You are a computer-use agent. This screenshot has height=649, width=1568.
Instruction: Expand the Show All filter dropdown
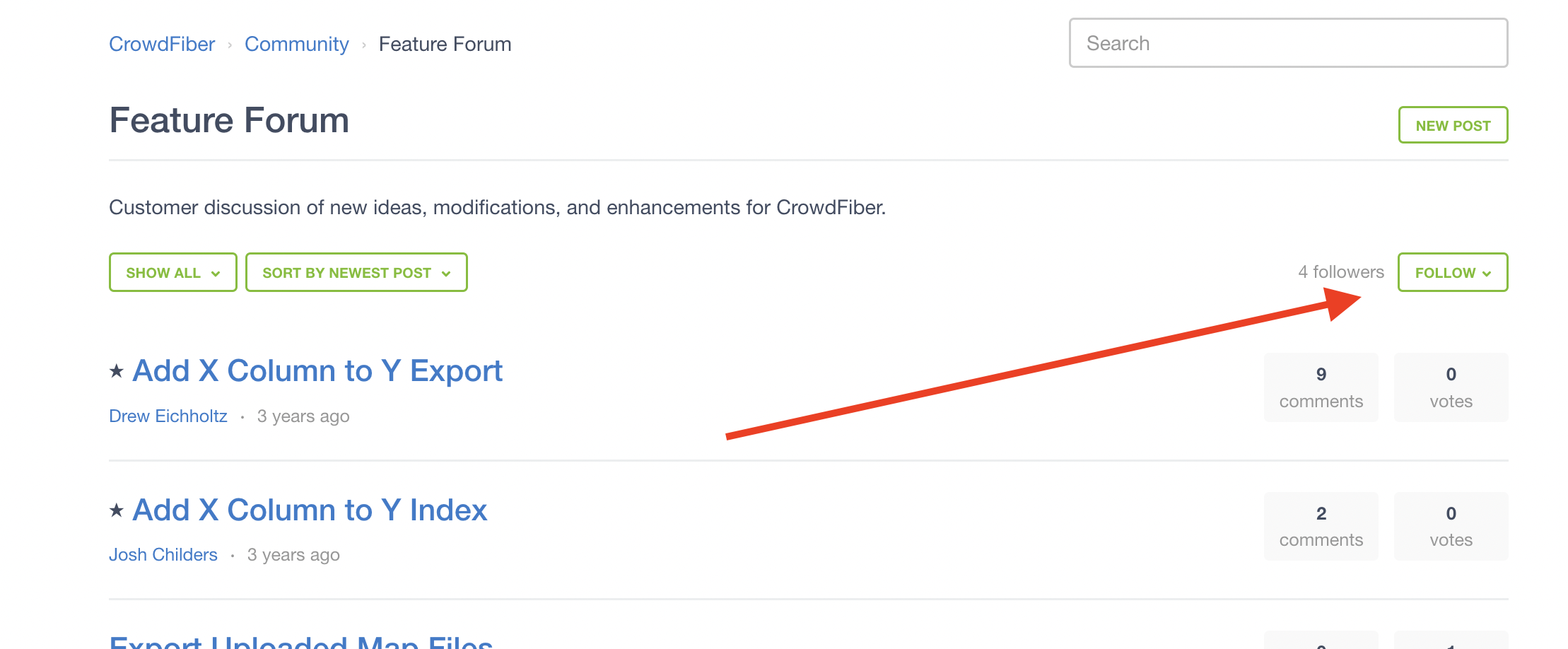tap(172, 272)
